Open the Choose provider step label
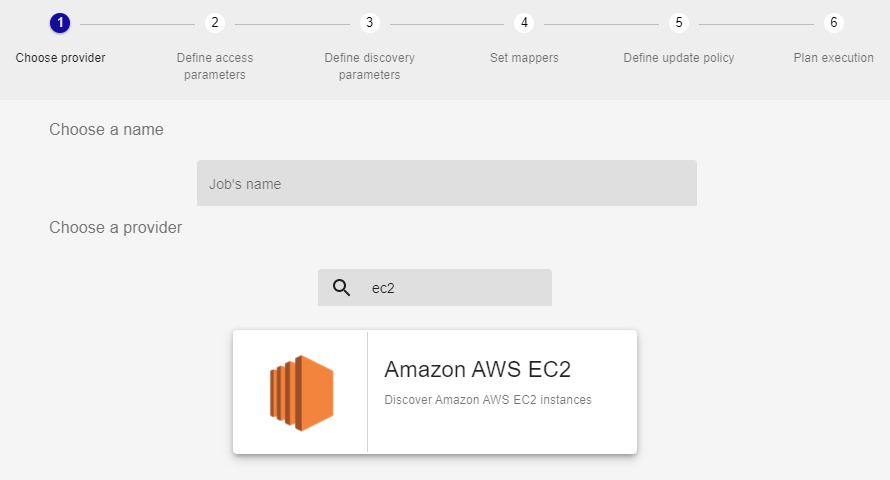Image resolution: width=890 pixels, height=480 pixels. pyautogui.click(x=60, y=58)
